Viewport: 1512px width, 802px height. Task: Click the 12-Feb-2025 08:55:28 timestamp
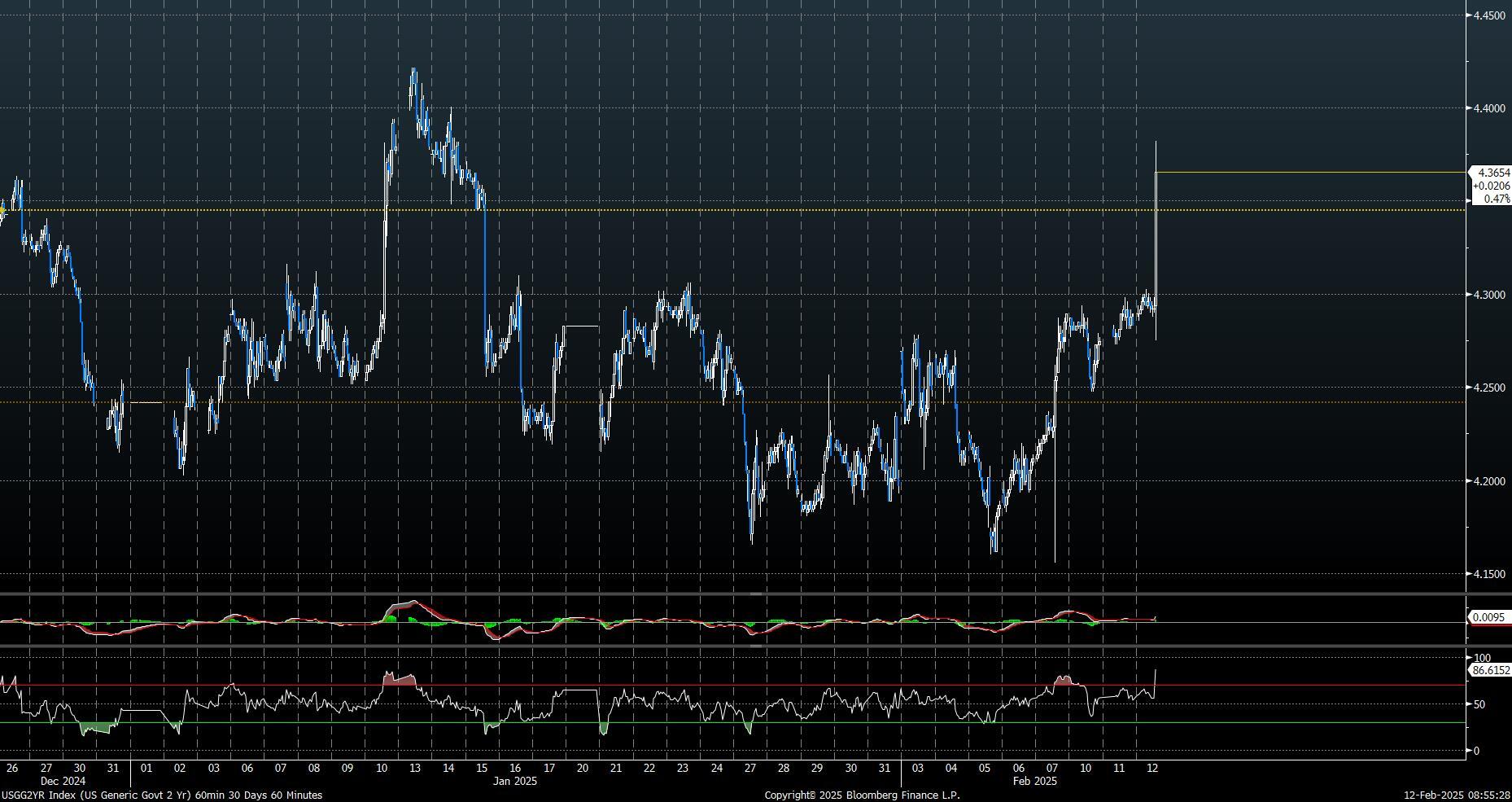click(x=1457, y=795)
